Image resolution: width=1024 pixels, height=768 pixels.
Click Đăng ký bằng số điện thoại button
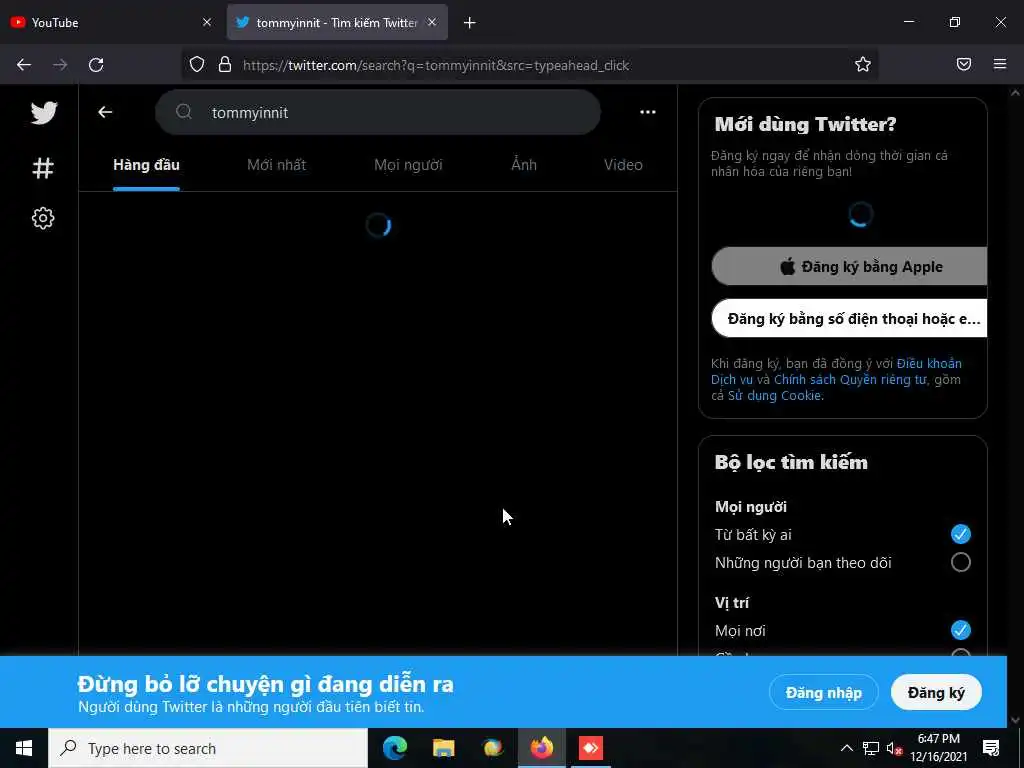click(x=849, y=319)
